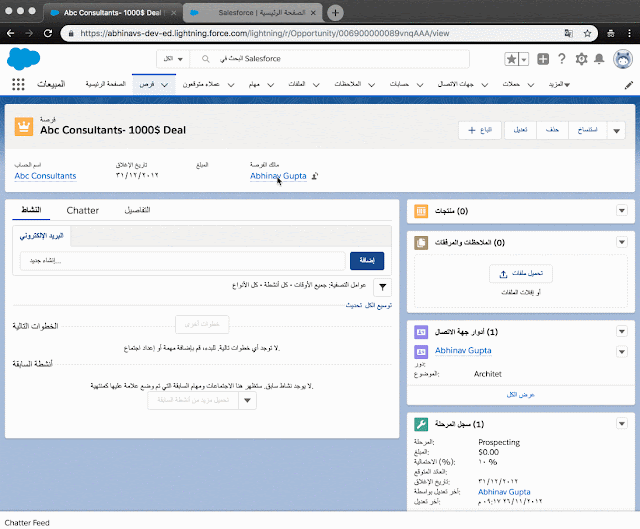Open Contact Roles list actions dropdown
The height and width of the screenshot is (529, 640).
pyautogui.click(x=622, y=331)
